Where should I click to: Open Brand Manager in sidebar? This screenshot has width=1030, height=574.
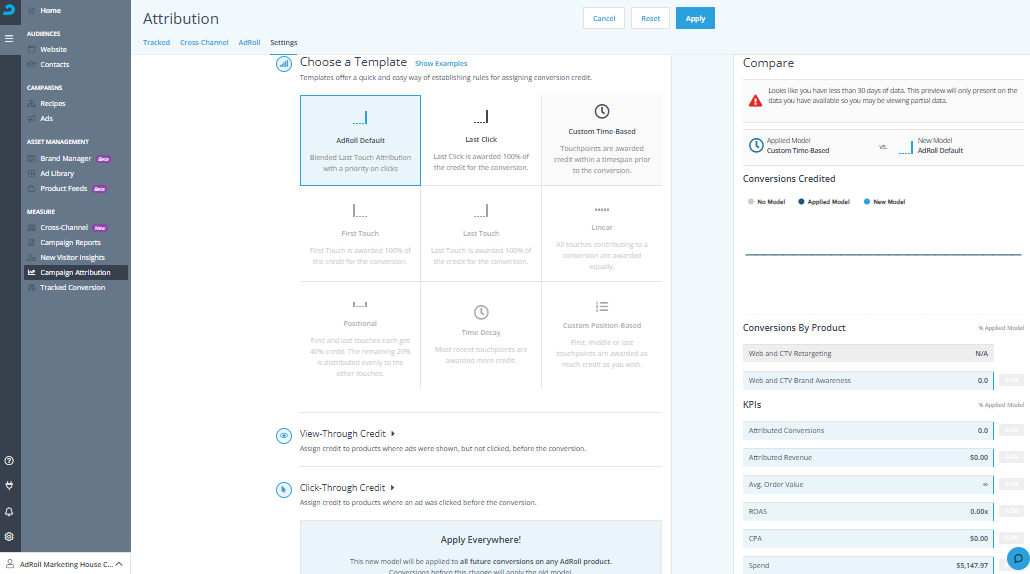[x=66, y=158]
